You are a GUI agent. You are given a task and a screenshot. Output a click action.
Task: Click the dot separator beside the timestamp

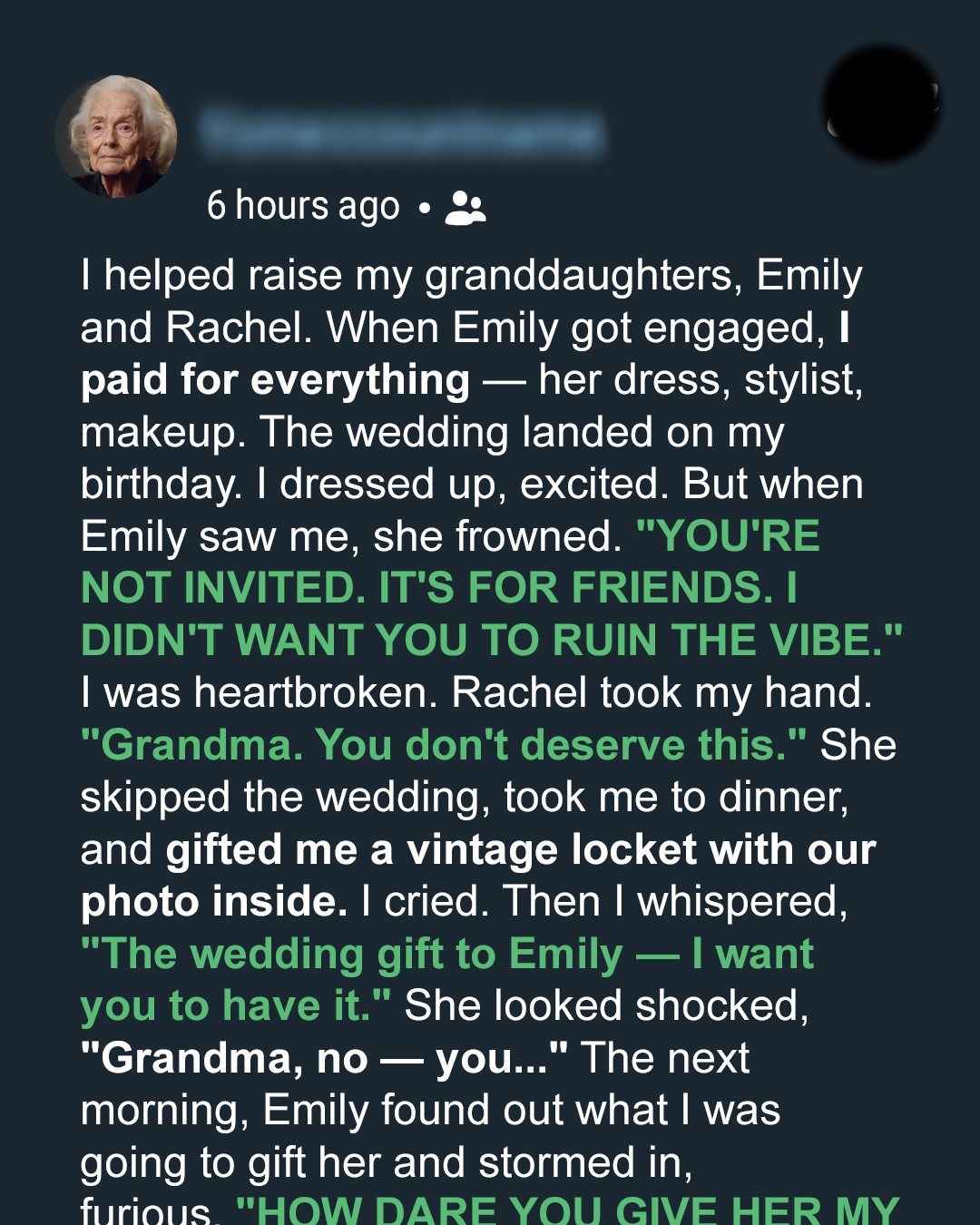424,209
